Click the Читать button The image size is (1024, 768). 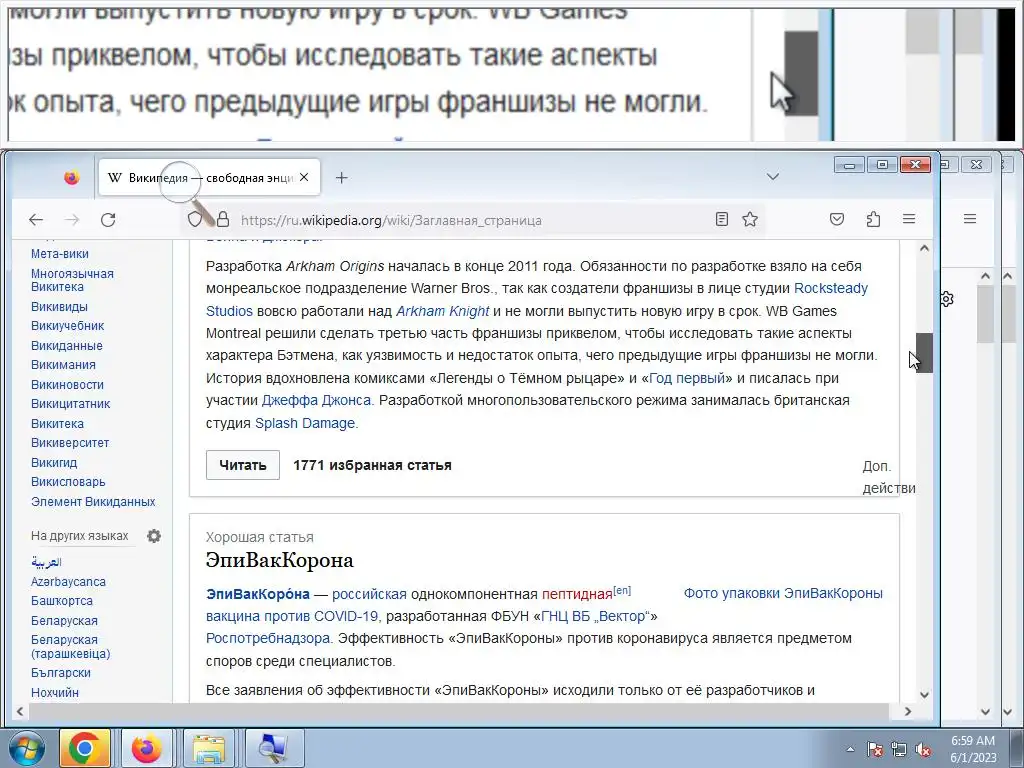(x=243, y=465)
